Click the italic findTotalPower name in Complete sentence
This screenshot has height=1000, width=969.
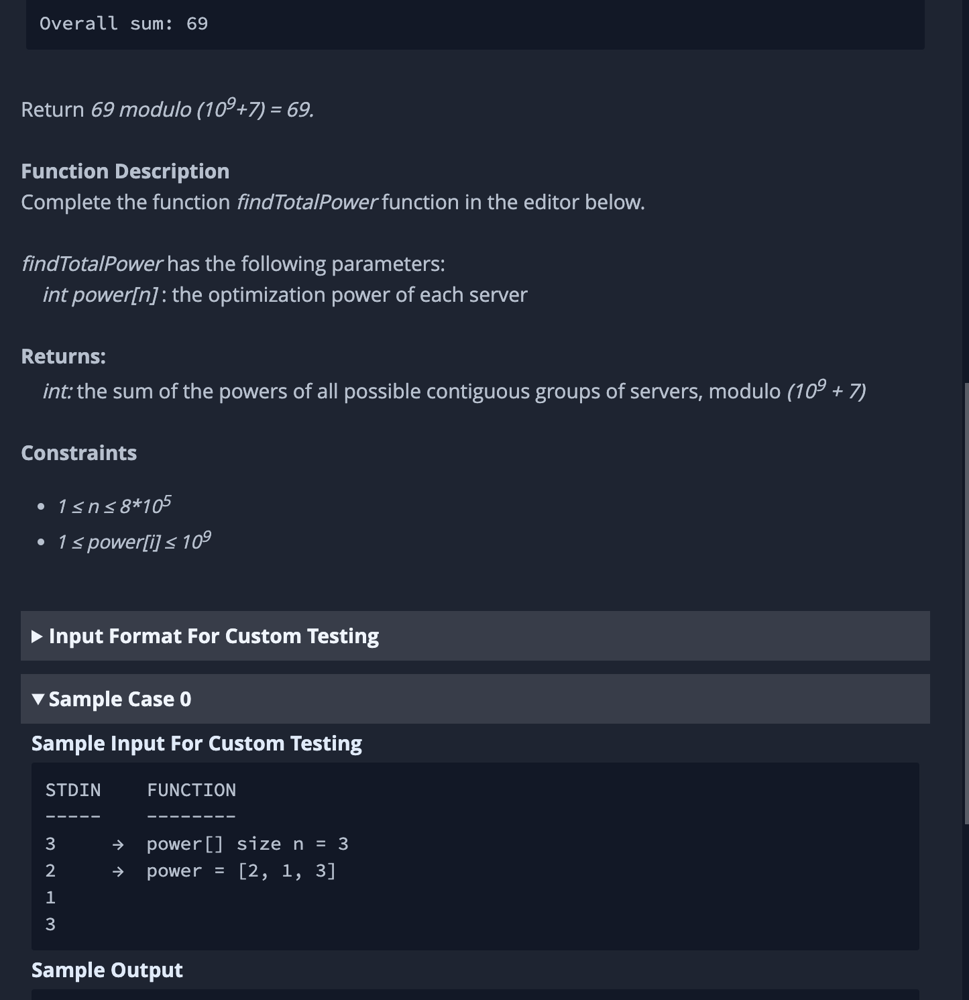[x=307, y=202]
